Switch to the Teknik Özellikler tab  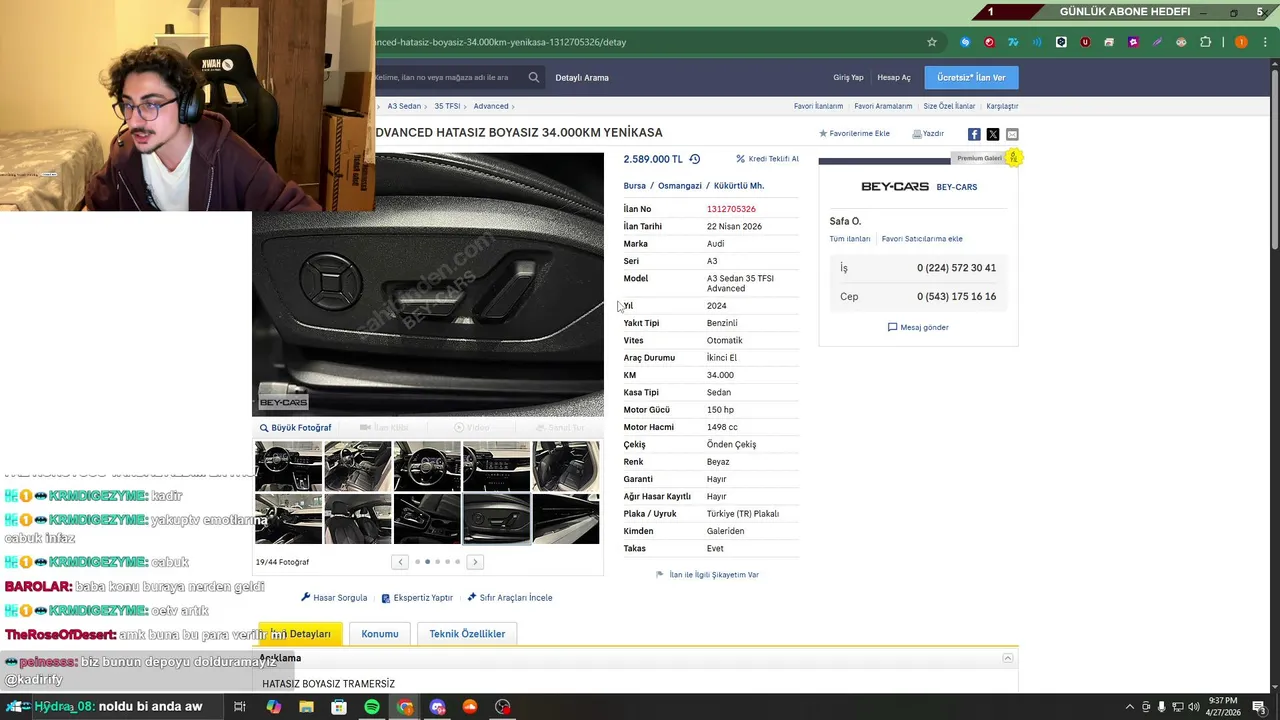pos(467,634)
